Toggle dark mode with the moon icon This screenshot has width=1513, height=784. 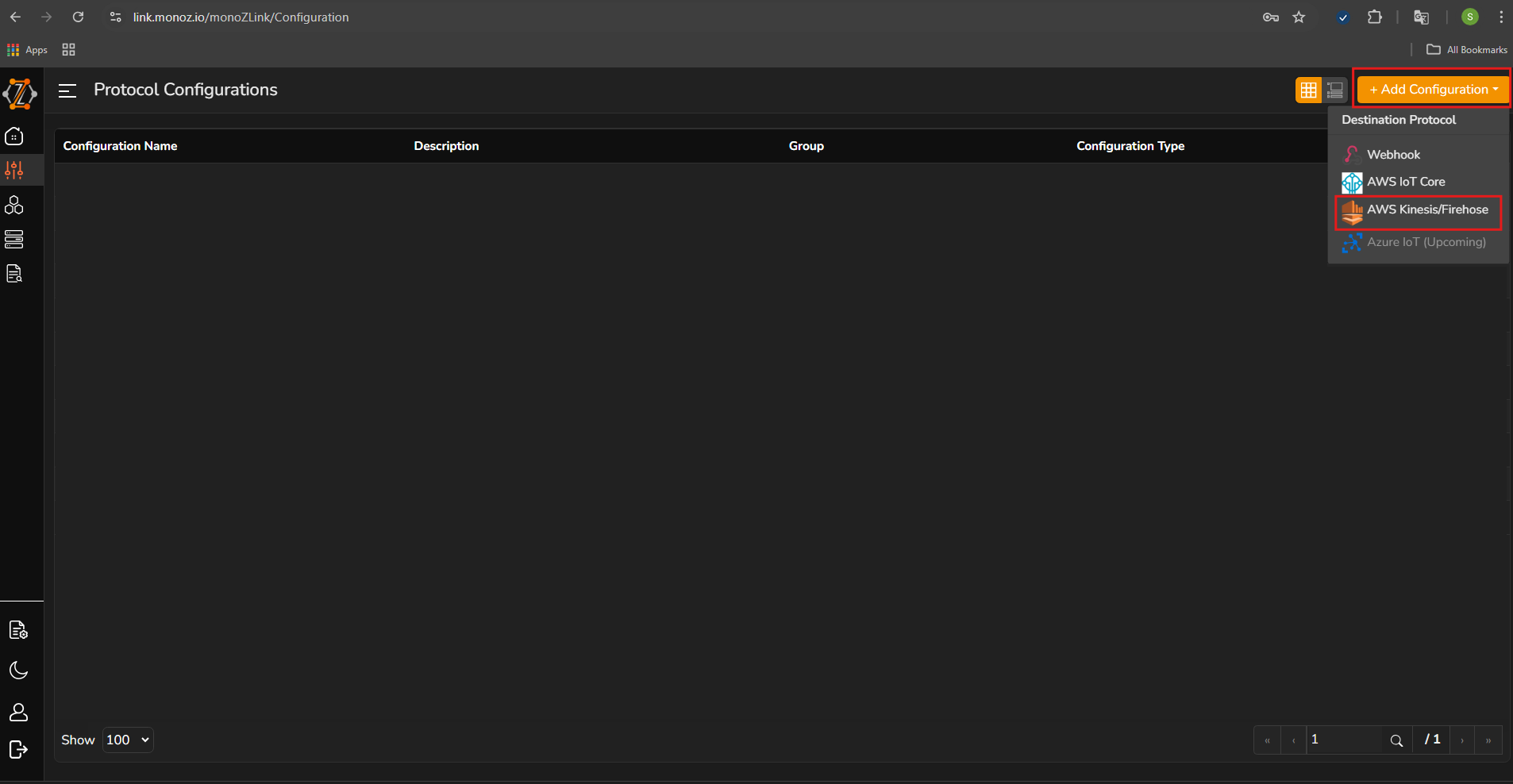18,671
